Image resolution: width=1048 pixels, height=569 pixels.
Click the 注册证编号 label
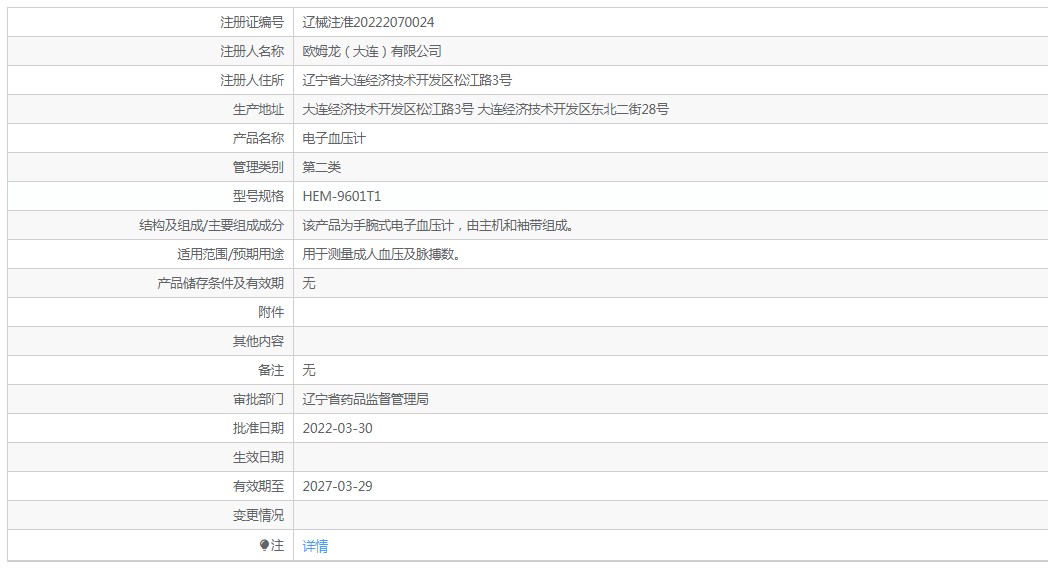click(252, 22)
